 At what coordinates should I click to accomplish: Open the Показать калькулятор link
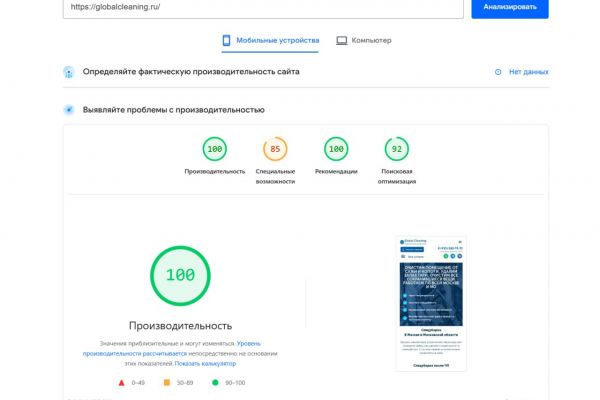(205, 364)
